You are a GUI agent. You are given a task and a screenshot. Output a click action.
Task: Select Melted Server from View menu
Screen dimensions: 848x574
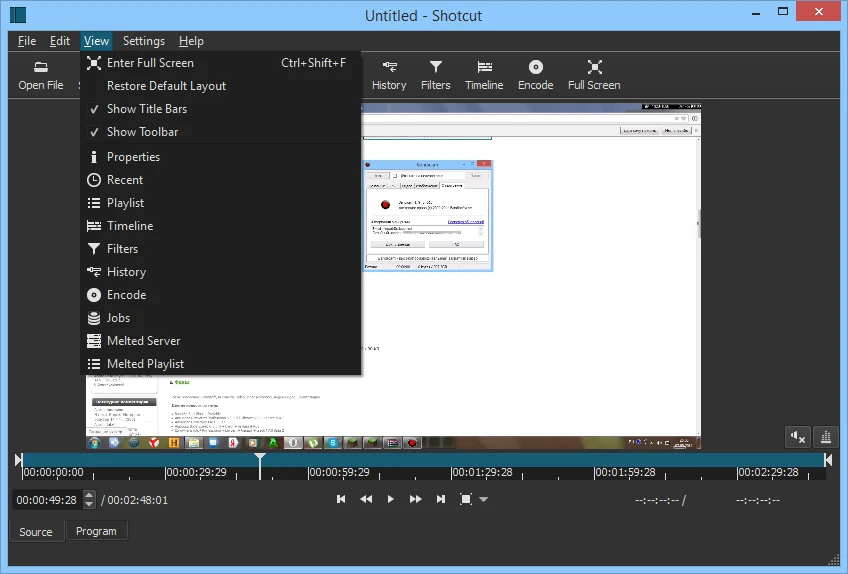click(143, 341)
